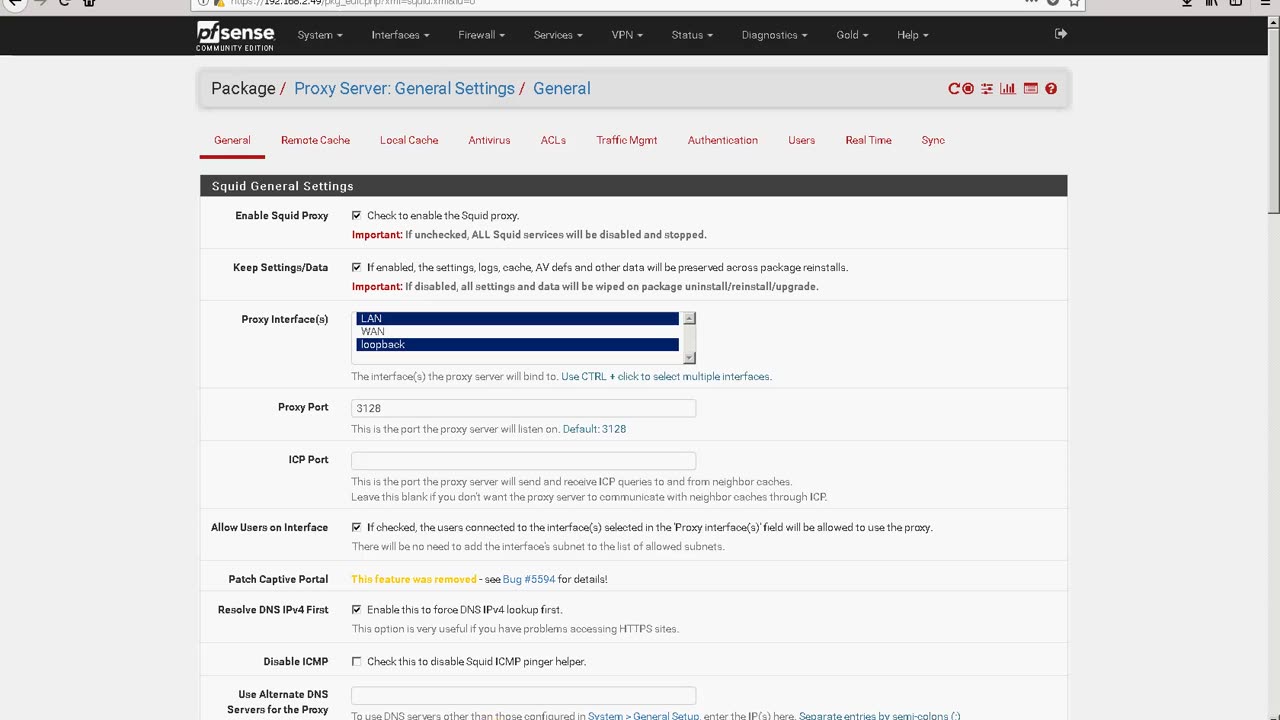Enable the Disable ICMP checkbox

click(356, 661)
